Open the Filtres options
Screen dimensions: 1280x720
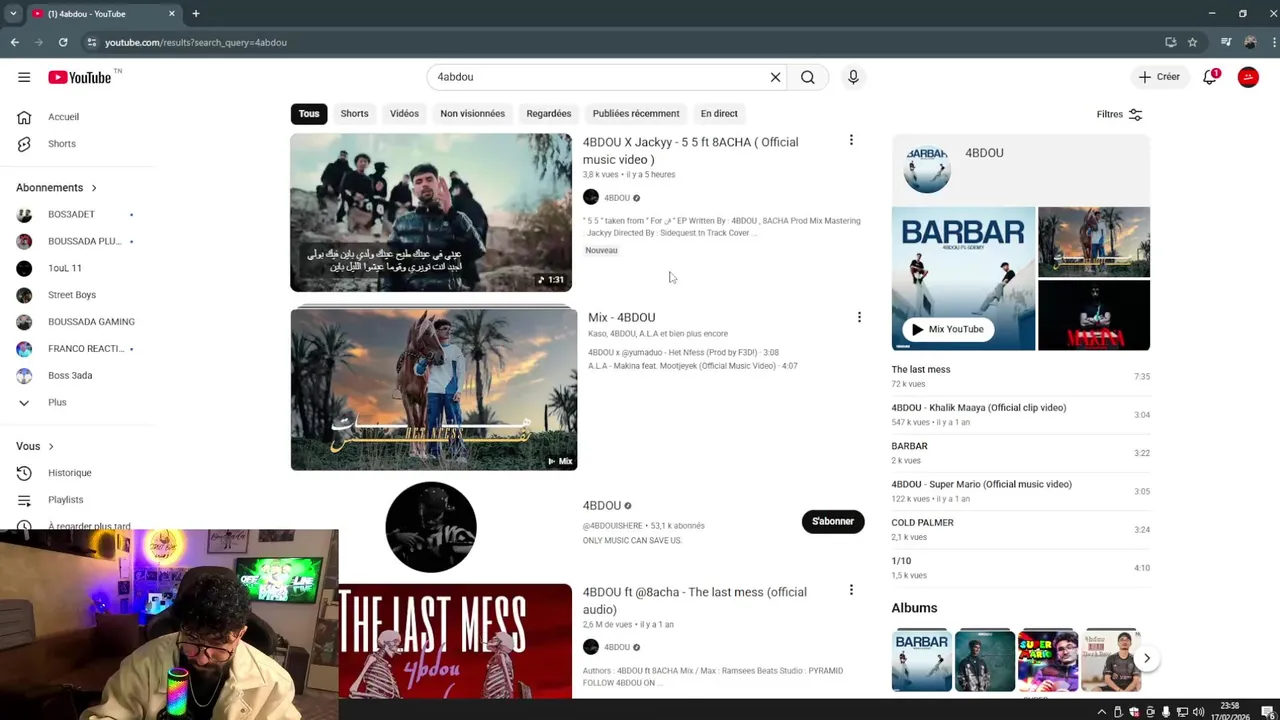point(1119,114)
